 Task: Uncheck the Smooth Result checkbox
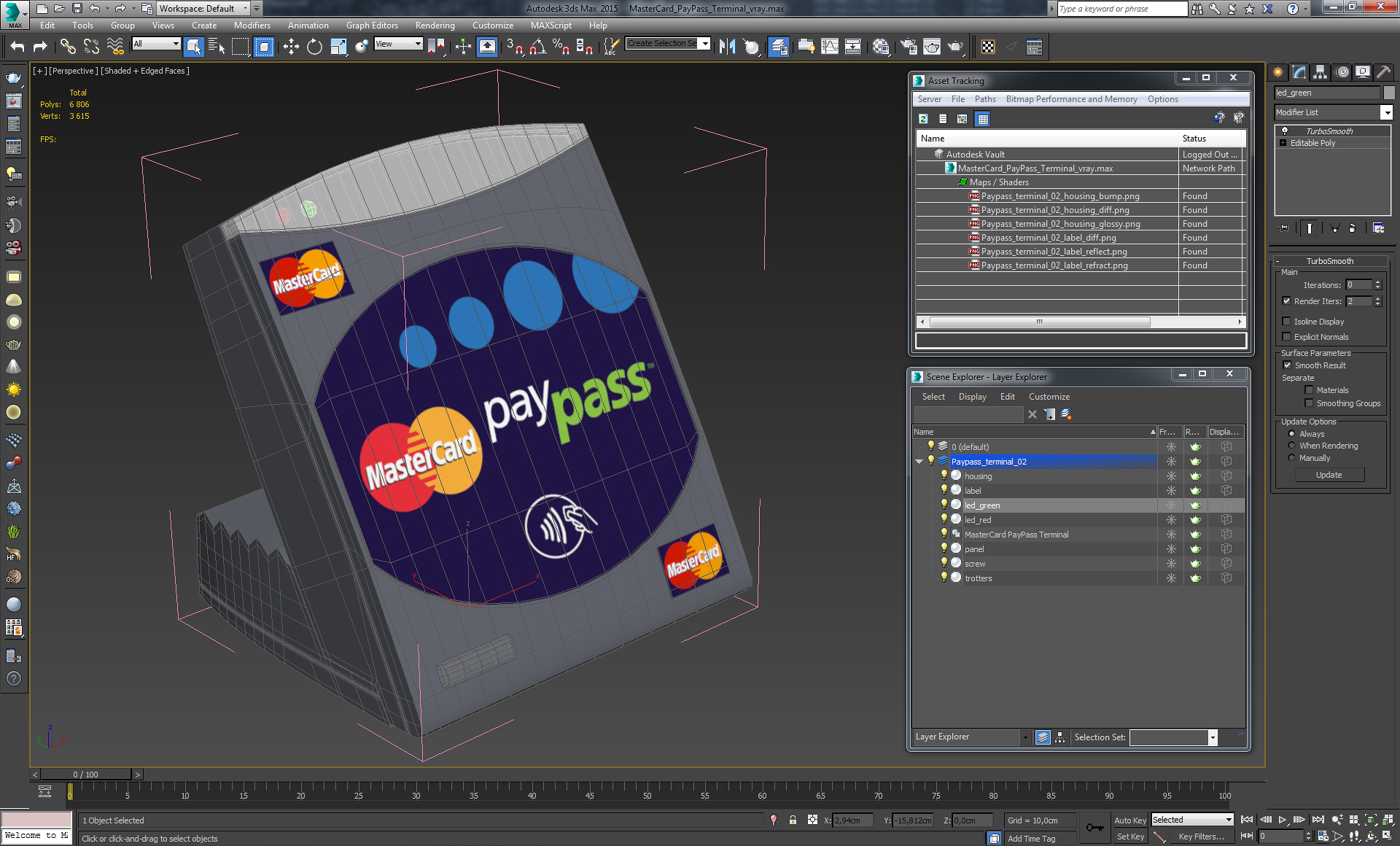[x=1287, y=365]
